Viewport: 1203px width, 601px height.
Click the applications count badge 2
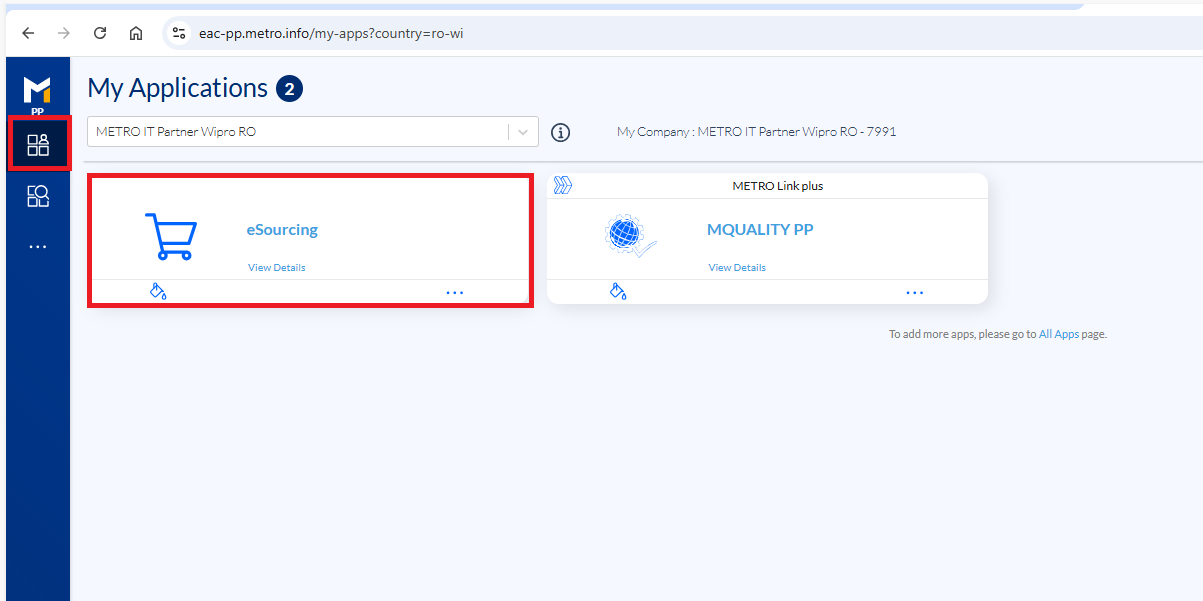tap(289, 89)
